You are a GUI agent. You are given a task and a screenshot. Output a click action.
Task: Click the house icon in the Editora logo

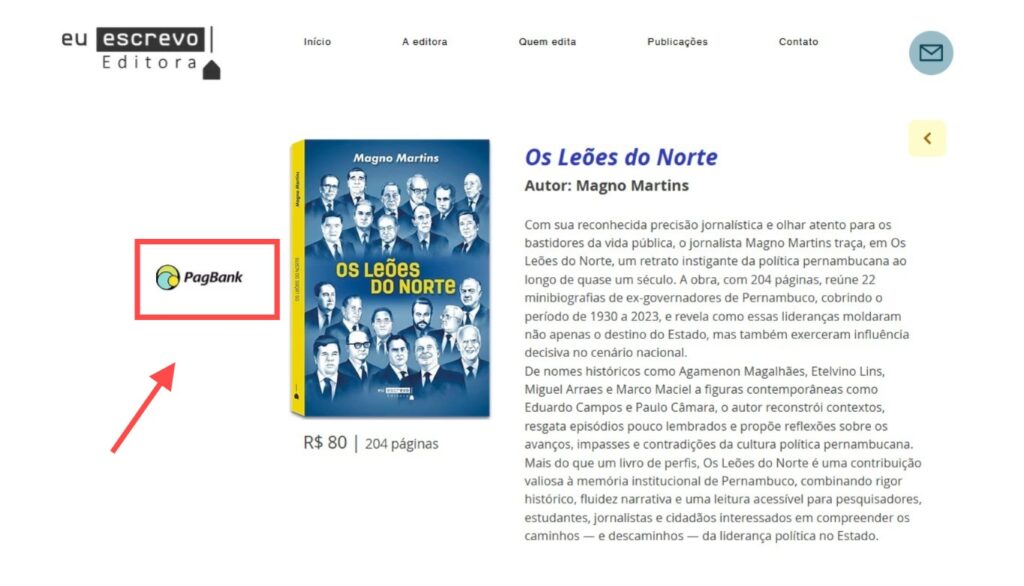[212, 70]
